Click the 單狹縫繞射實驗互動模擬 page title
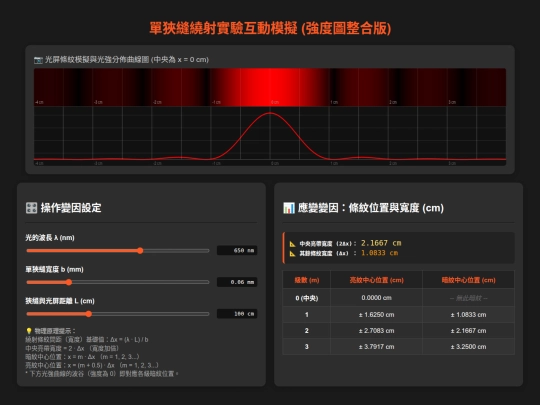Screen dimensions: 540x405 [270, 28]
